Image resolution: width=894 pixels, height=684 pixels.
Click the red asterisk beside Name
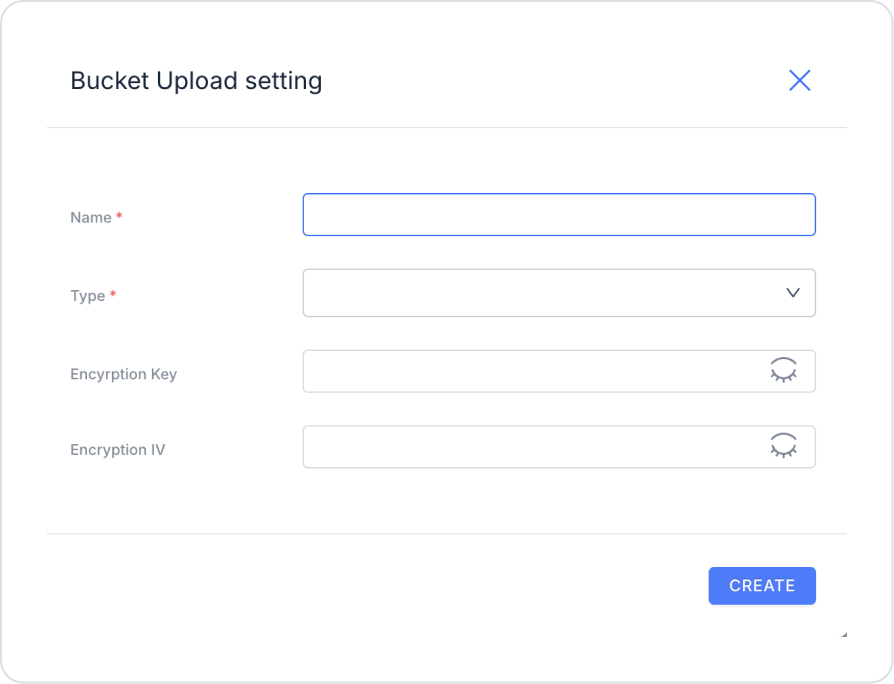coord(119,215)
